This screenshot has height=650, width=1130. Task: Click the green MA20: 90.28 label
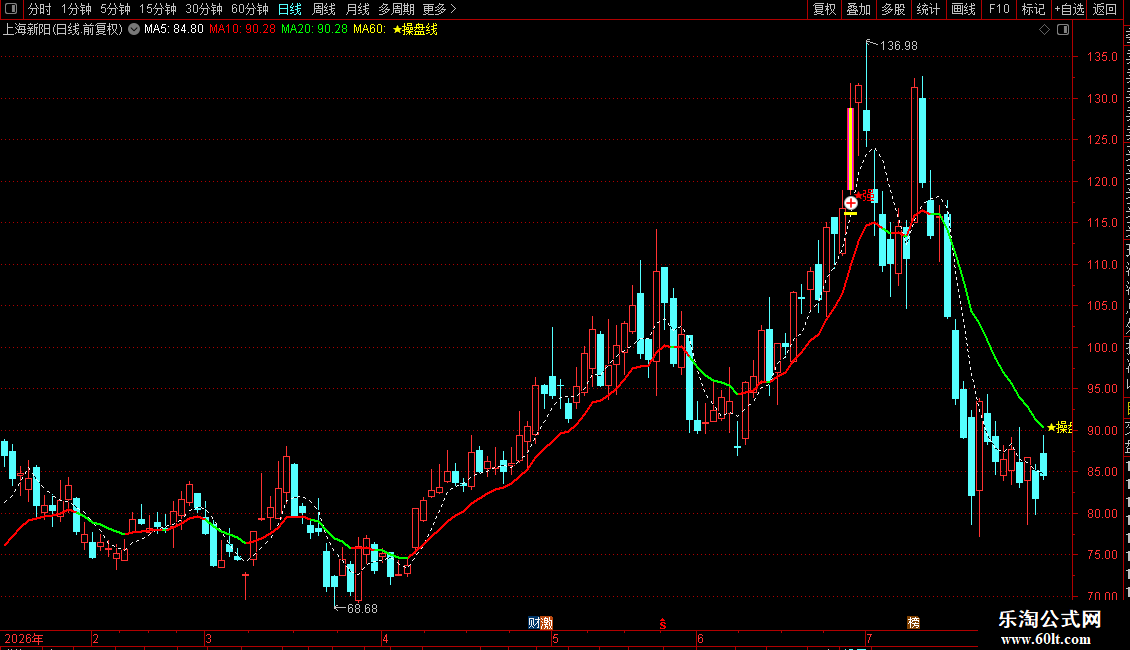pyautogui.click(x=314, y=30)
